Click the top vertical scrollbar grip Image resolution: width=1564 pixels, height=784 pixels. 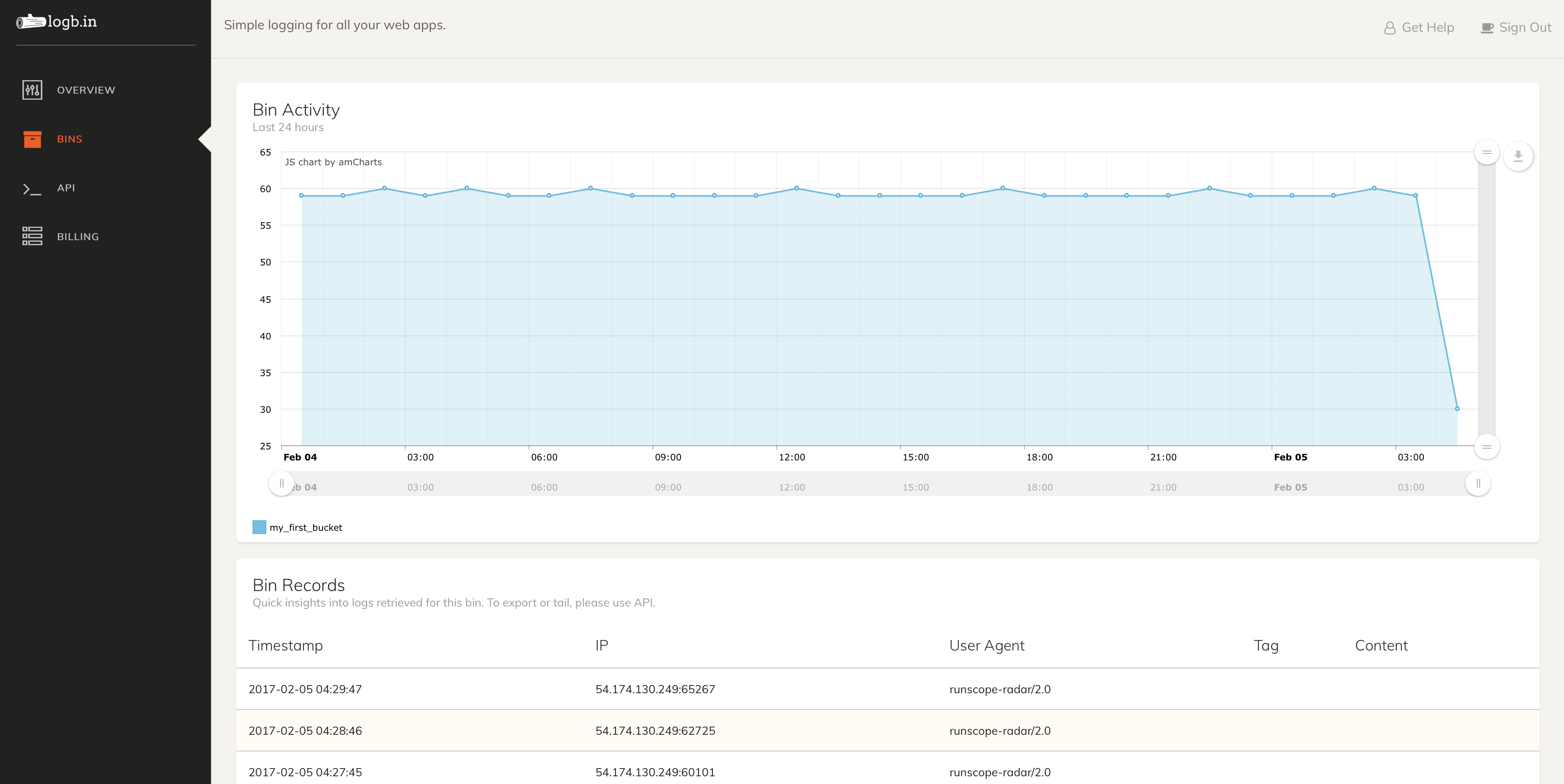click(x=1486, y=152)
